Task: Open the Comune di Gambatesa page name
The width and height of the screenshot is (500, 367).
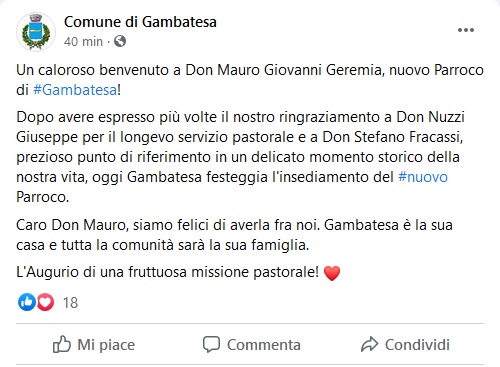Action: pos(140,22)
